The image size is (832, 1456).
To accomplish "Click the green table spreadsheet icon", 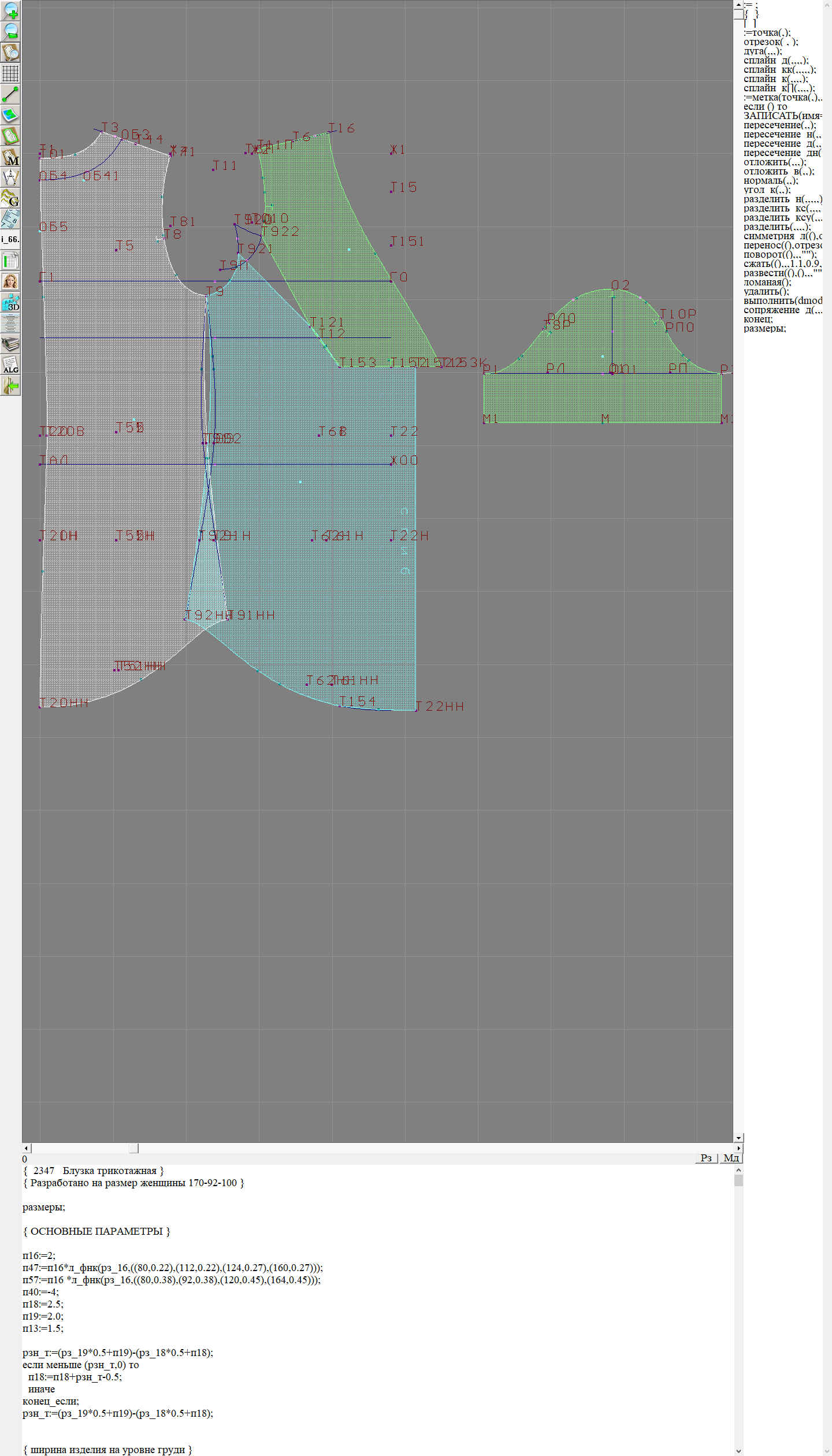I will 10,261.
